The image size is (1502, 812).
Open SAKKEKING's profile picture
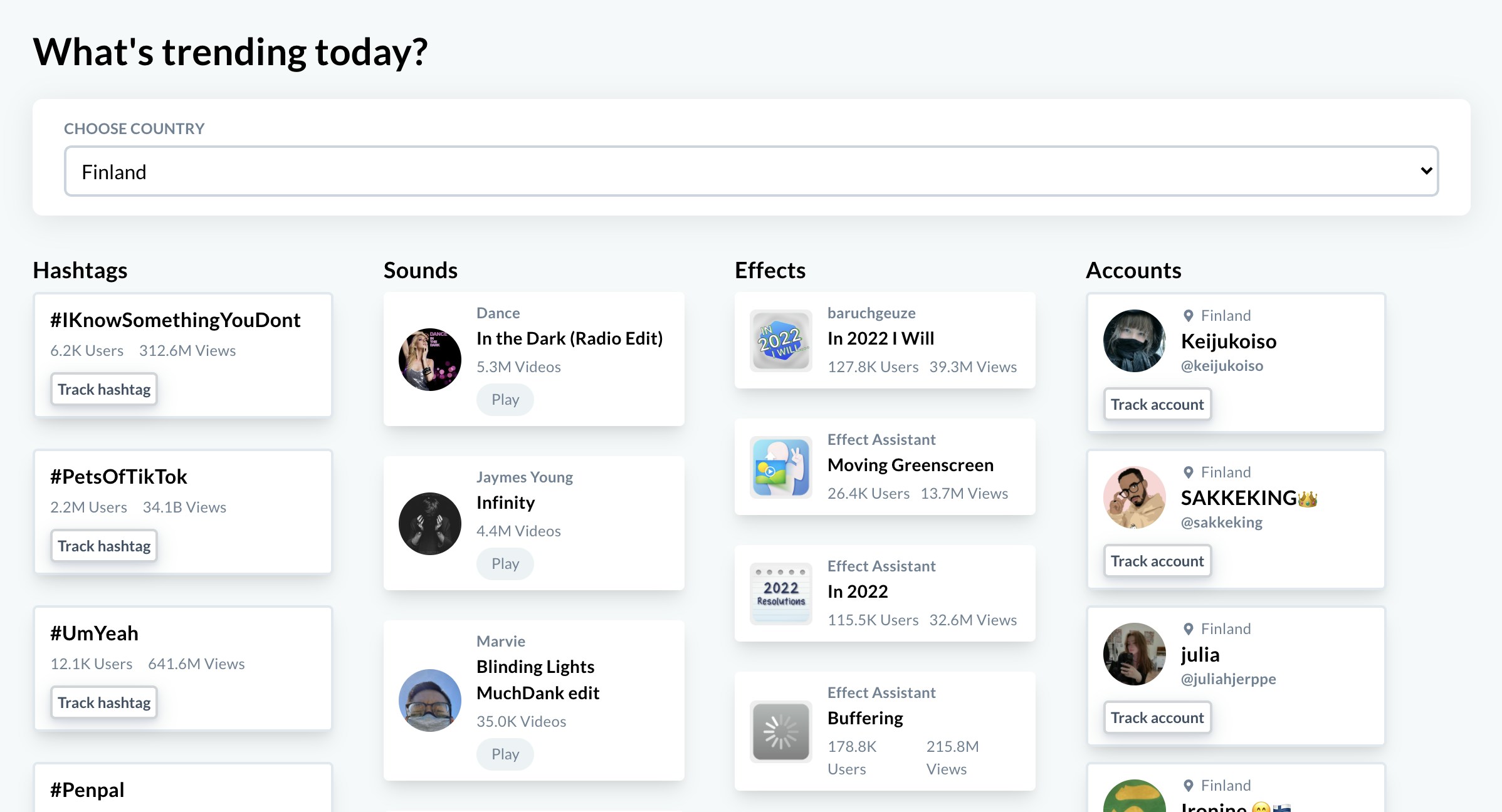click(1135, 497)
